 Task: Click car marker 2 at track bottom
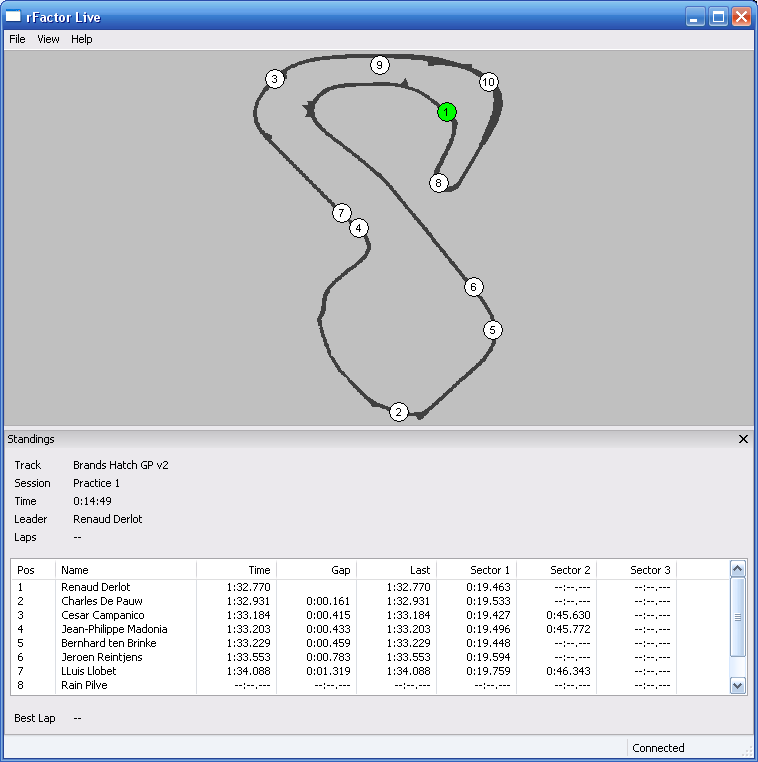[x=399, y=412]
